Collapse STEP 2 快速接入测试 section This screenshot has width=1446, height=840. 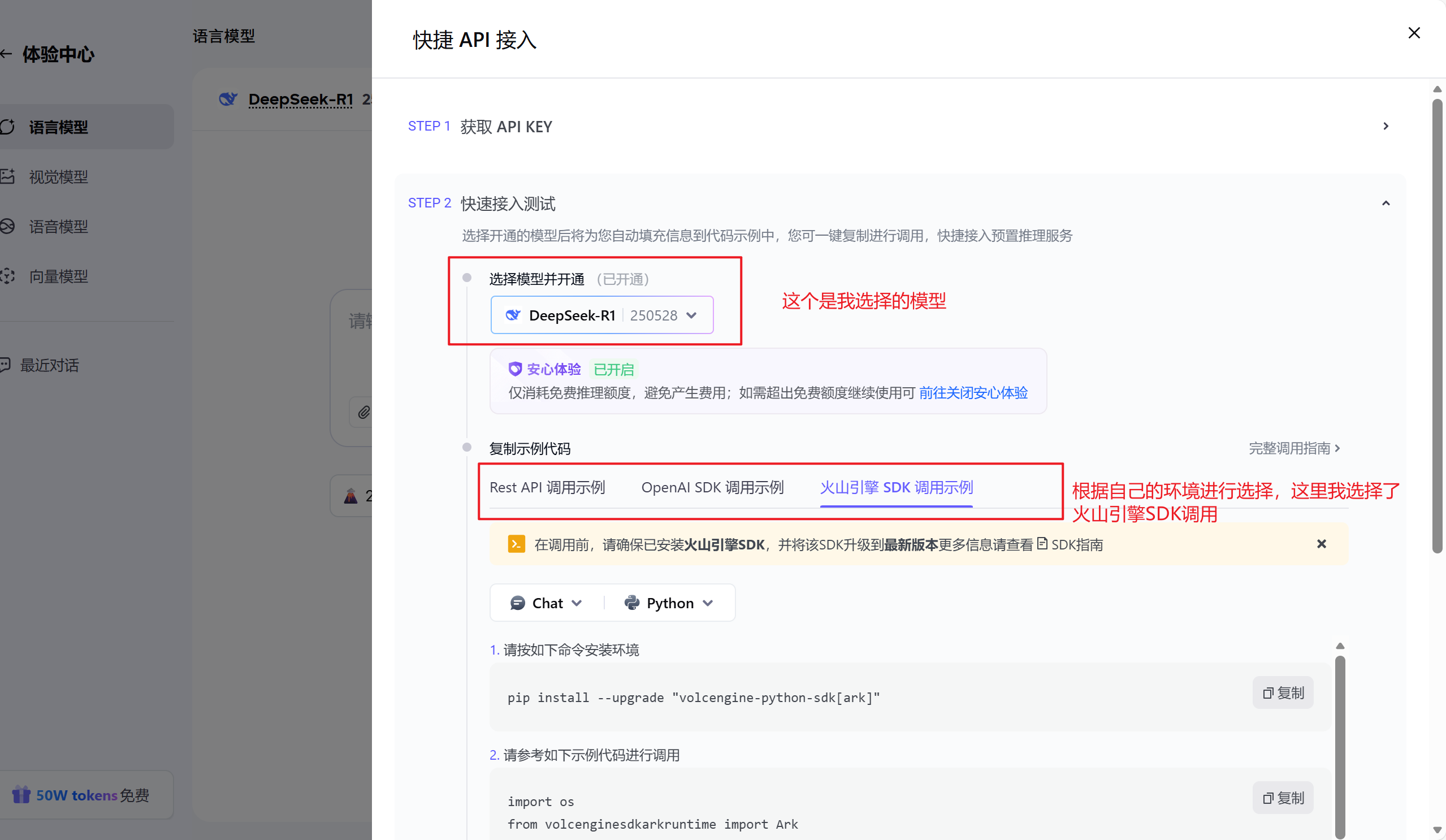tap(1385, 203)
